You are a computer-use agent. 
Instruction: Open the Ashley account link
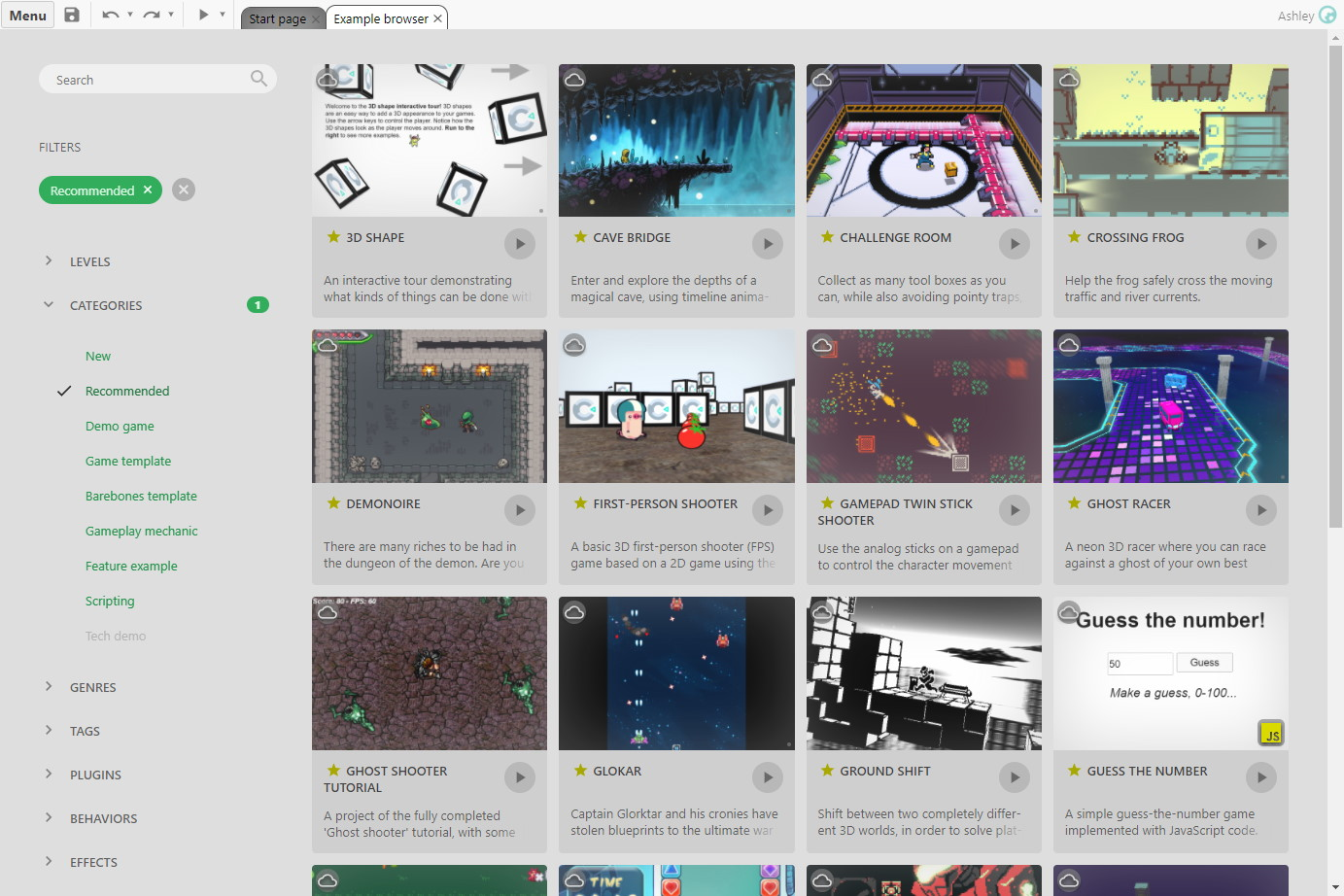[1295, 16]
